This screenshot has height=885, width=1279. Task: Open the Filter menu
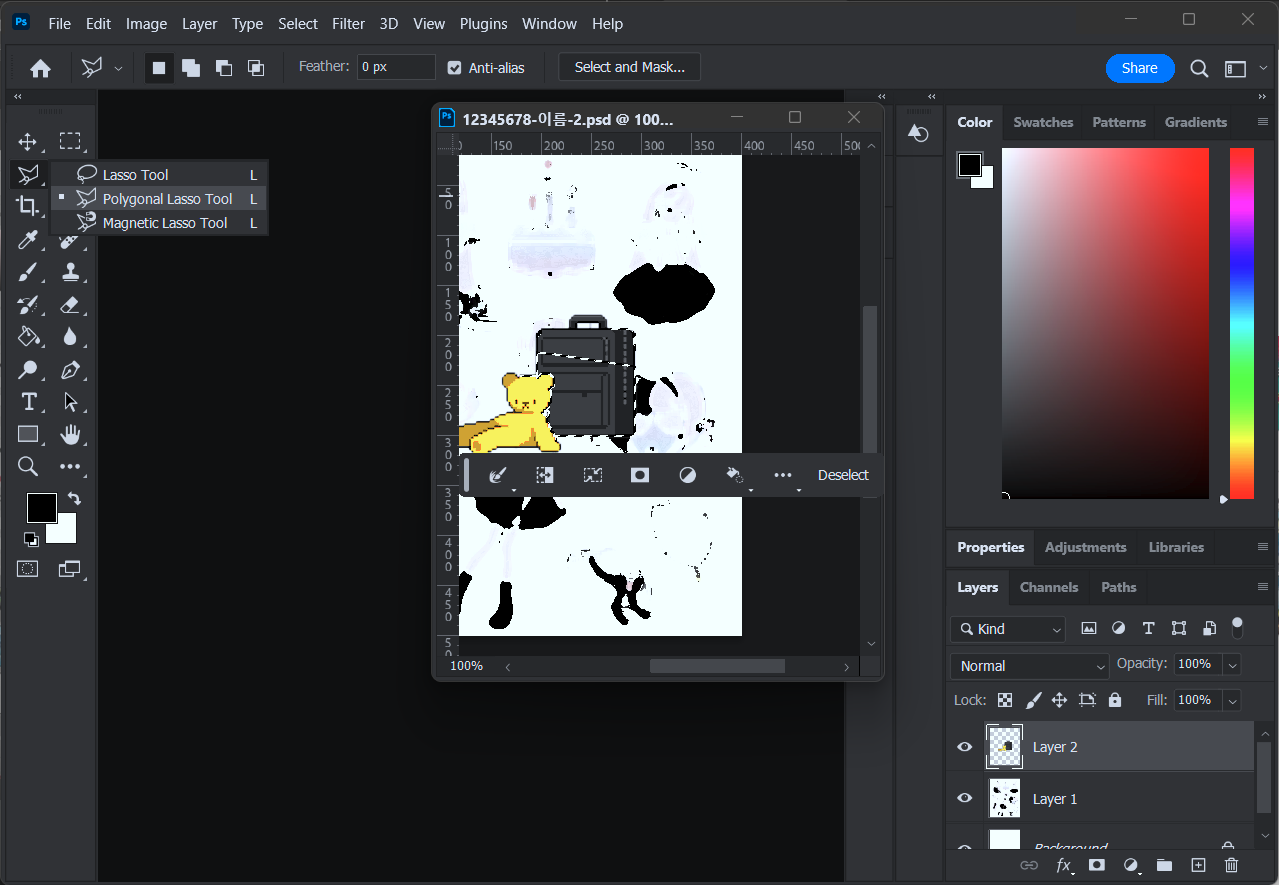click(348, 23)
